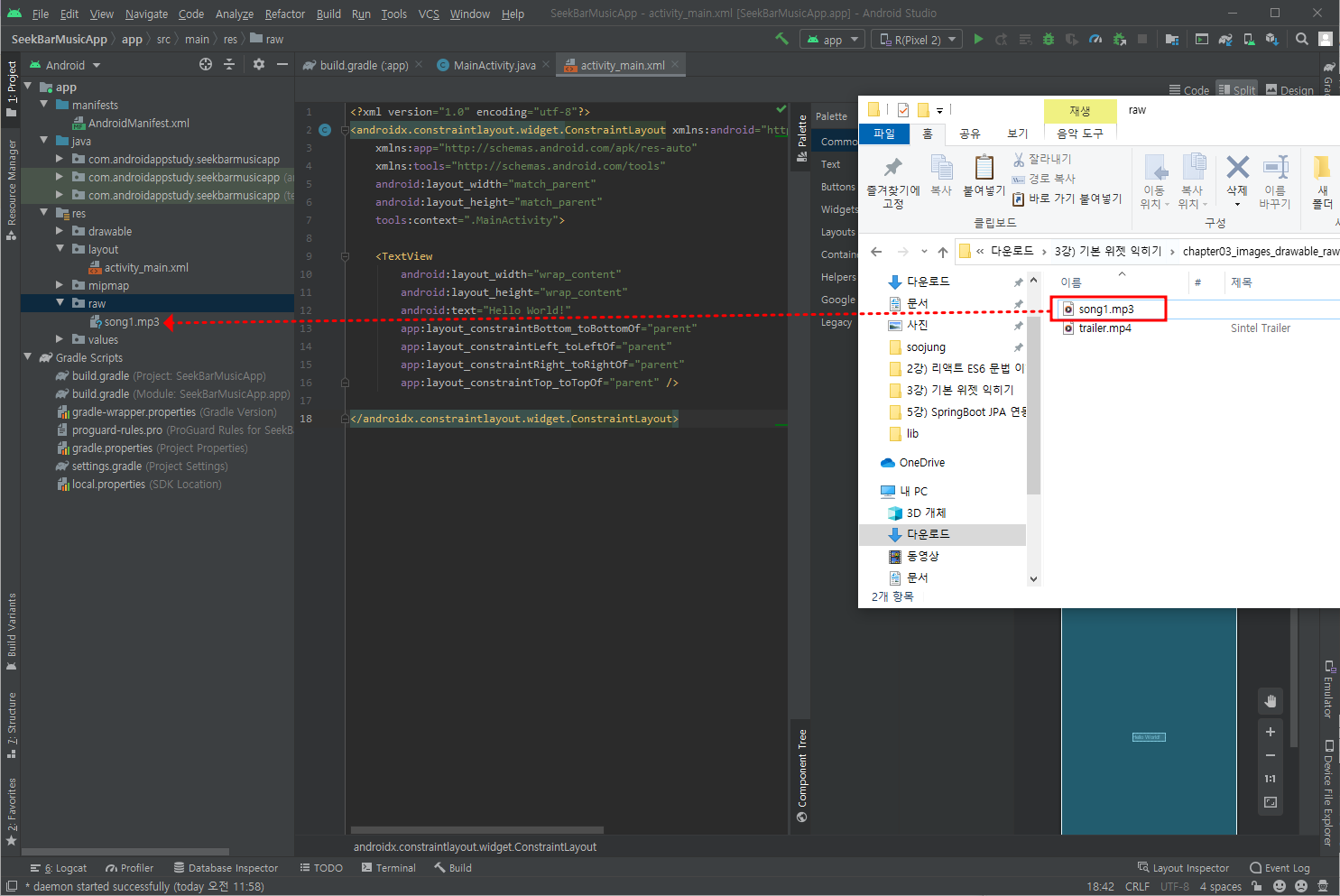Run the app with green play button
The width and height of the screenshot is (1340, 896).
click(x=978, y=39)
